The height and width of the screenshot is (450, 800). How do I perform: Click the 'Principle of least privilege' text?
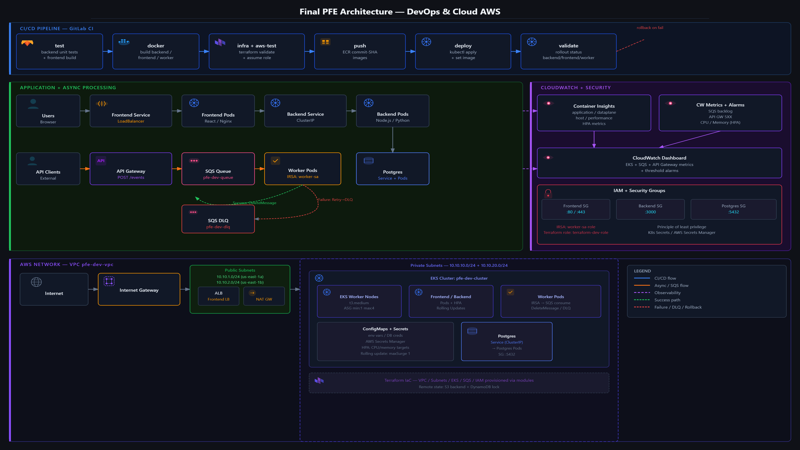click(682, 227)
